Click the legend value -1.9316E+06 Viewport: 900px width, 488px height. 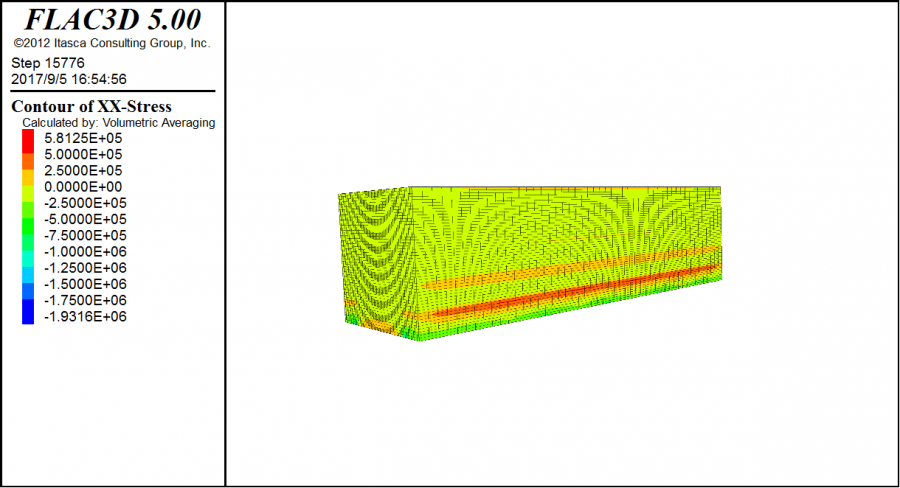coord(85,316)
